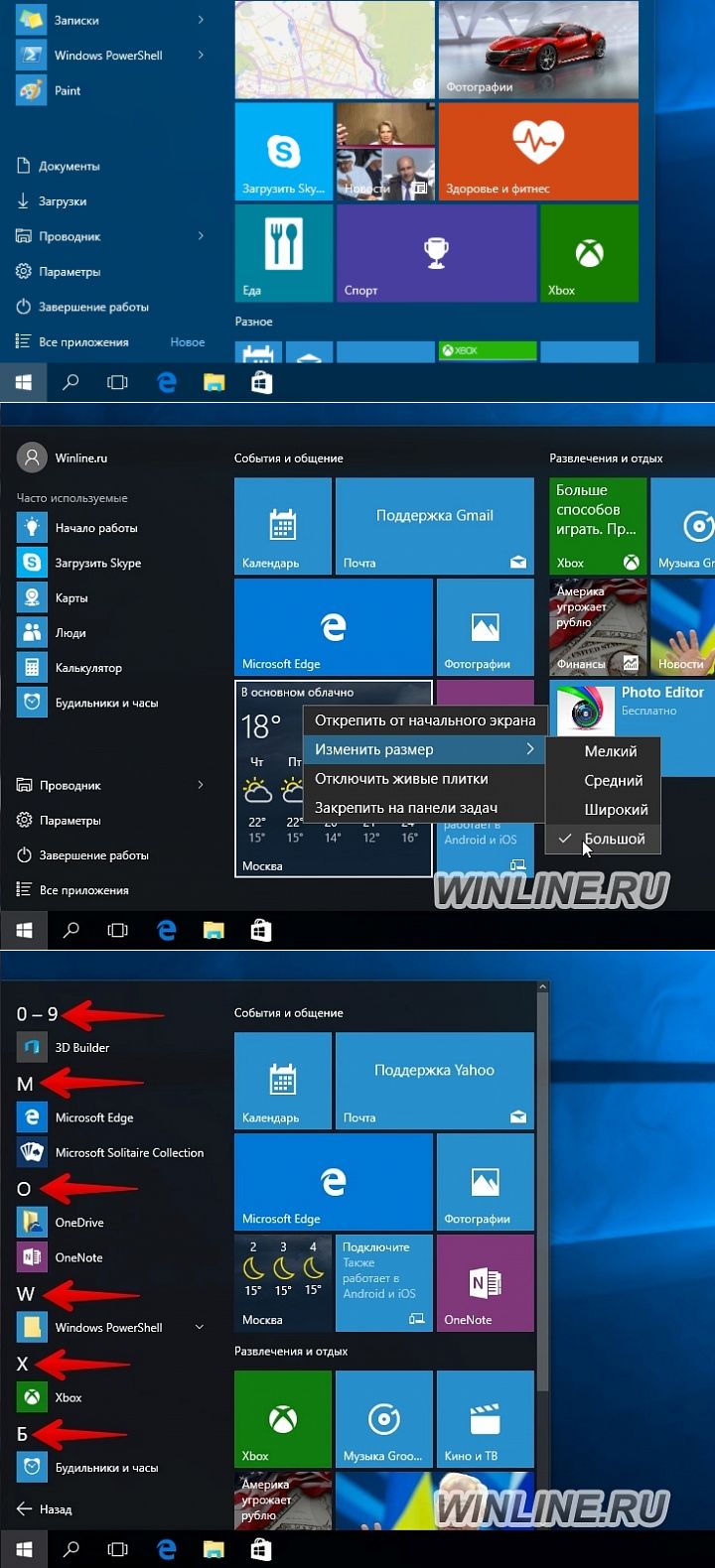
Task: Open the Paint app icon
Action: pyautogui.click(x=32, y=90)
